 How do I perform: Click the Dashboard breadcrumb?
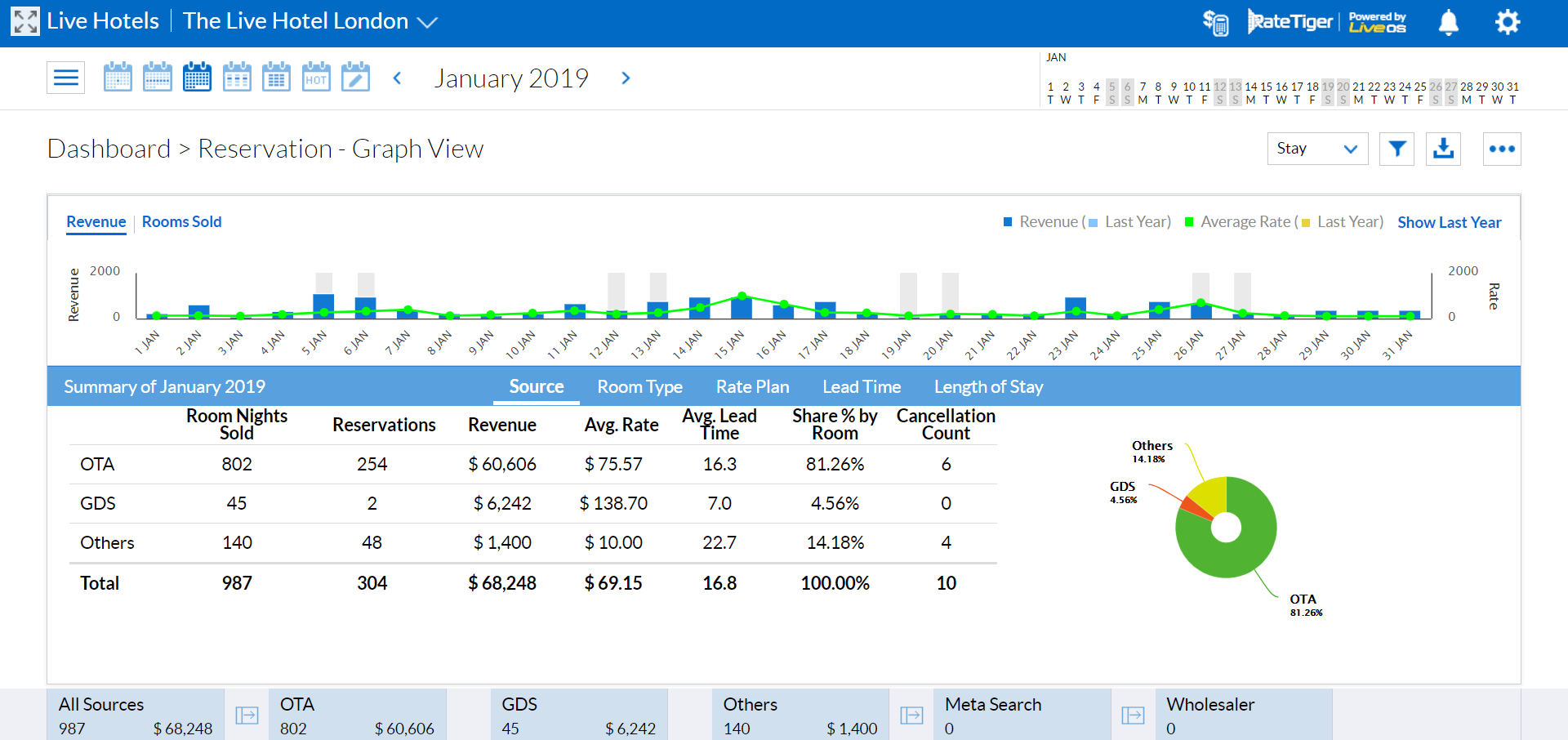click(109, 149)
